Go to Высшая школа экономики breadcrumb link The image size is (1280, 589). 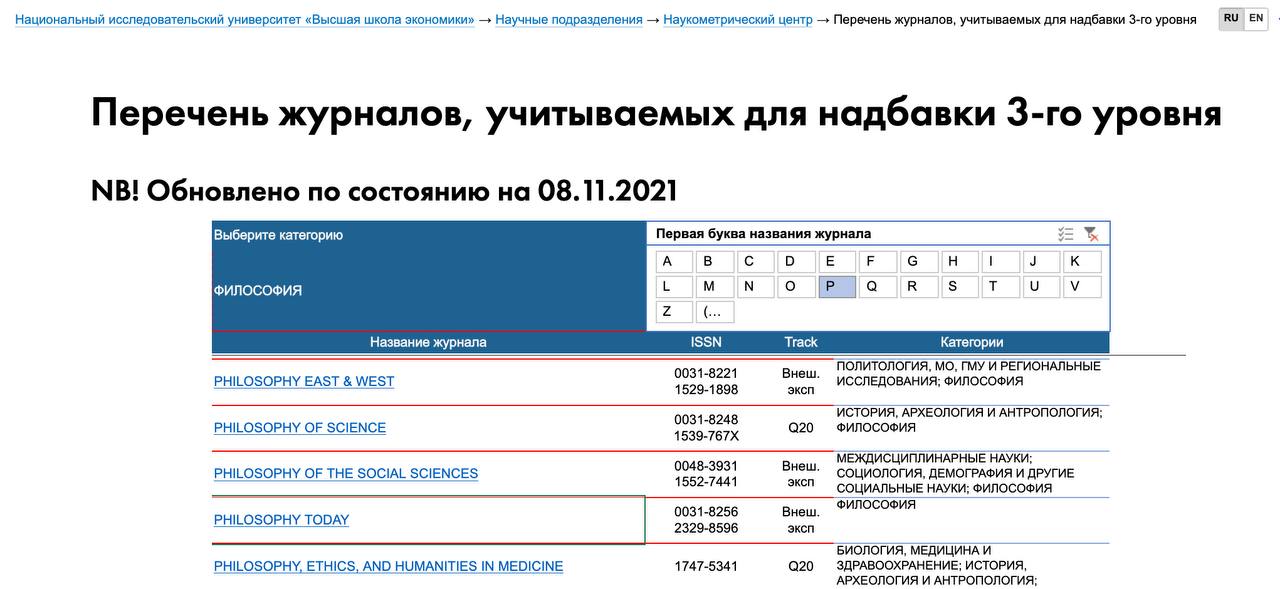[x=245, y=20]
